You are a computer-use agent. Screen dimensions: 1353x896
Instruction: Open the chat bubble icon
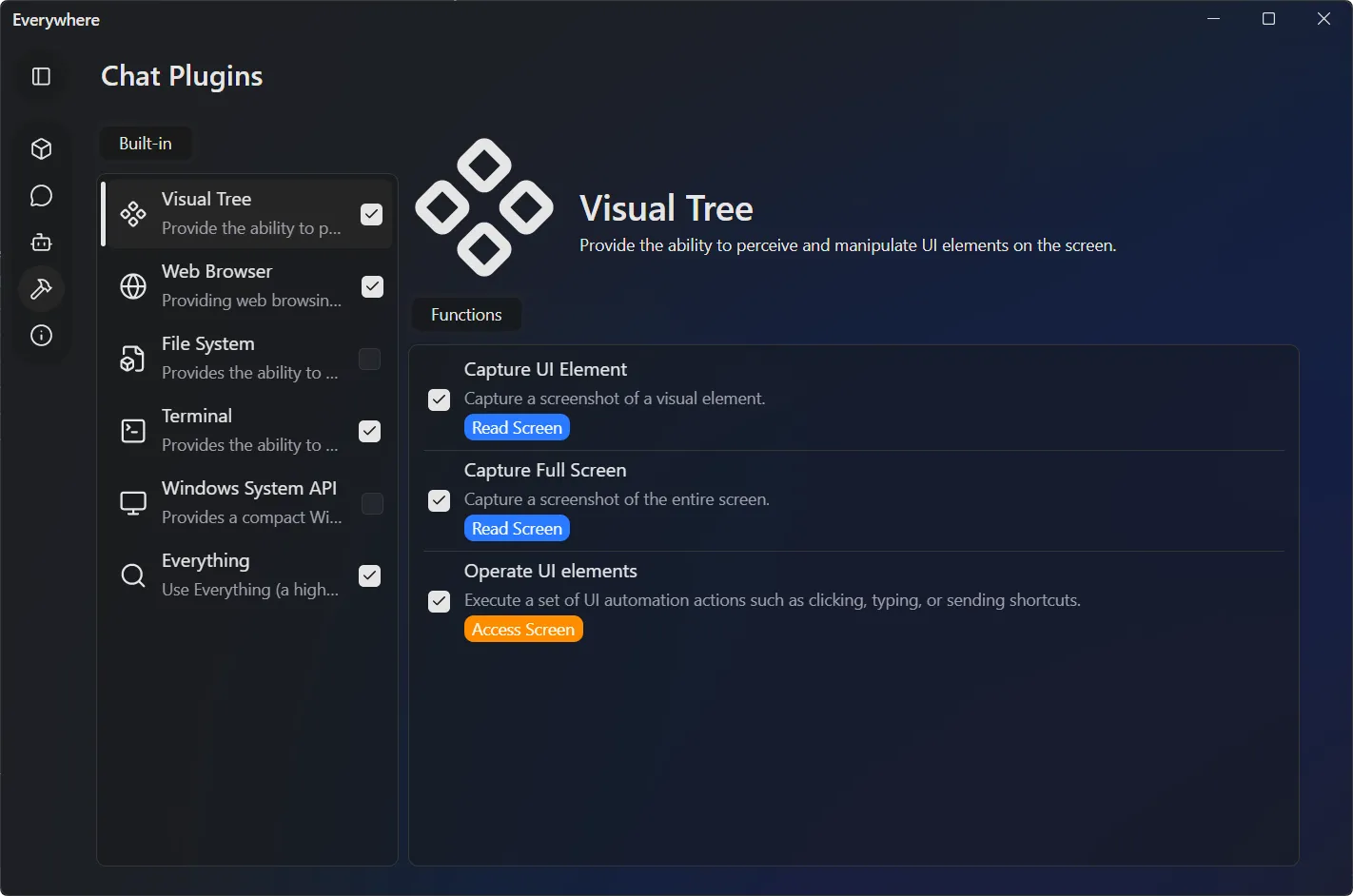[41, 195]
